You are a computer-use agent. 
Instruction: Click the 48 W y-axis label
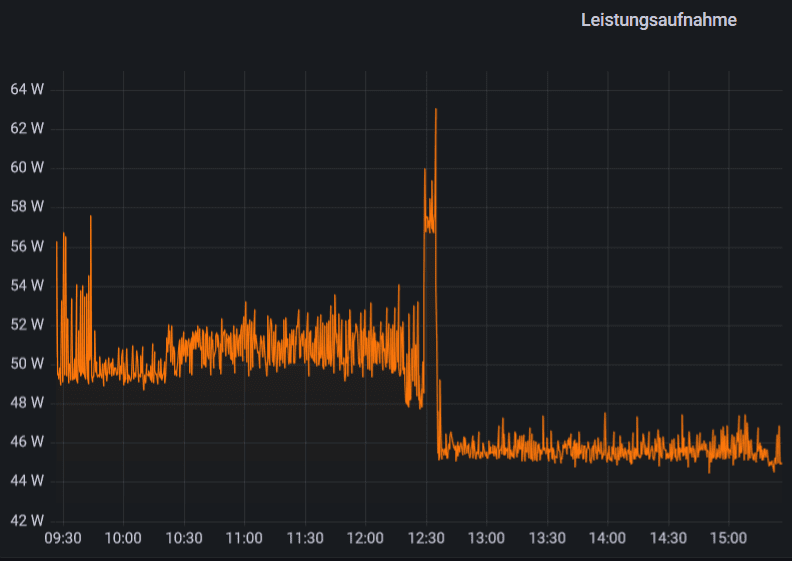tap(27, 402)
